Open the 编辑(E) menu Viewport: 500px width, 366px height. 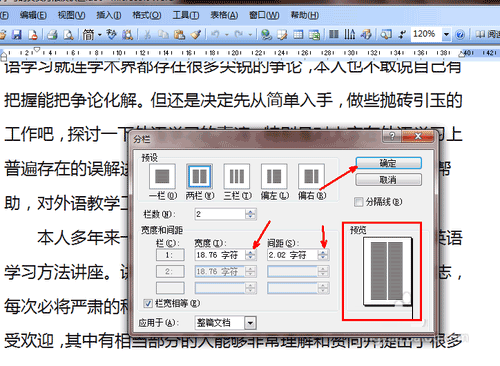click(x=33, y=15)
